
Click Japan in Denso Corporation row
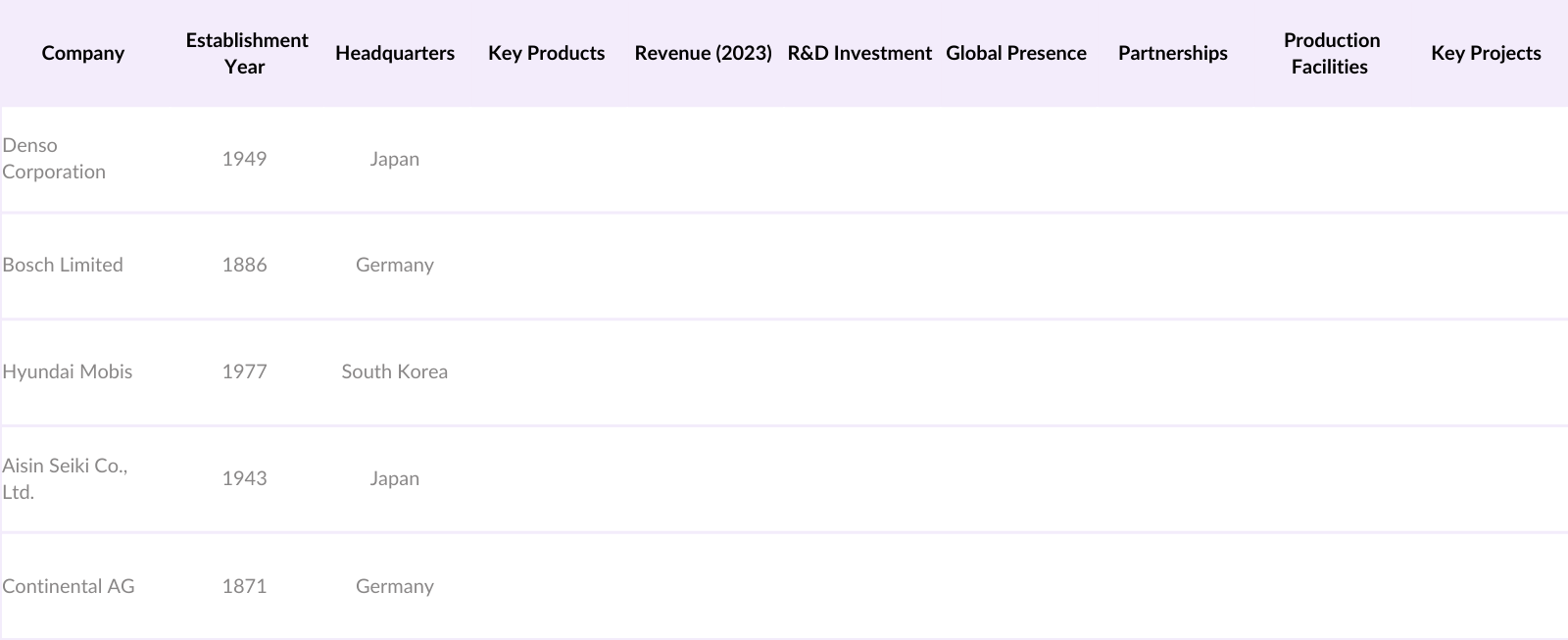point(395,159)
